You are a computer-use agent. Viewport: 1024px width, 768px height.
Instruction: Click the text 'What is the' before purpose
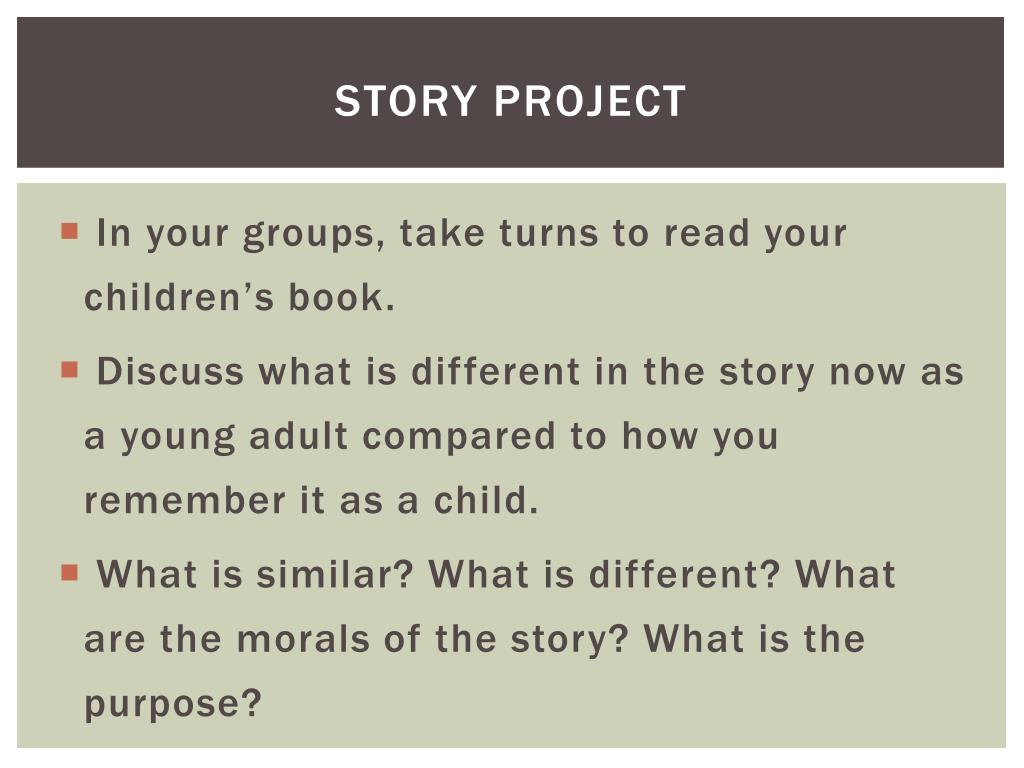[x=754, y=639]
